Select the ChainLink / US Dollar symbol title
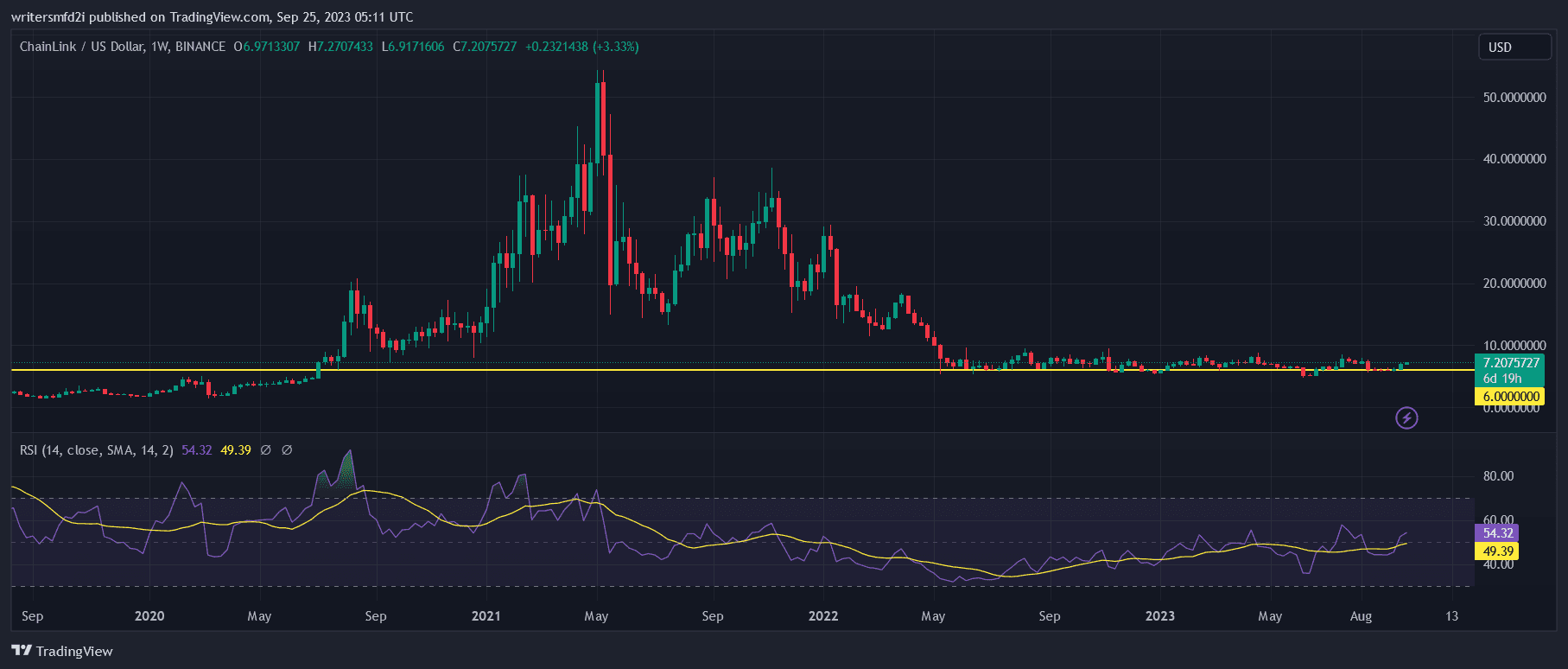 (81, 47)
